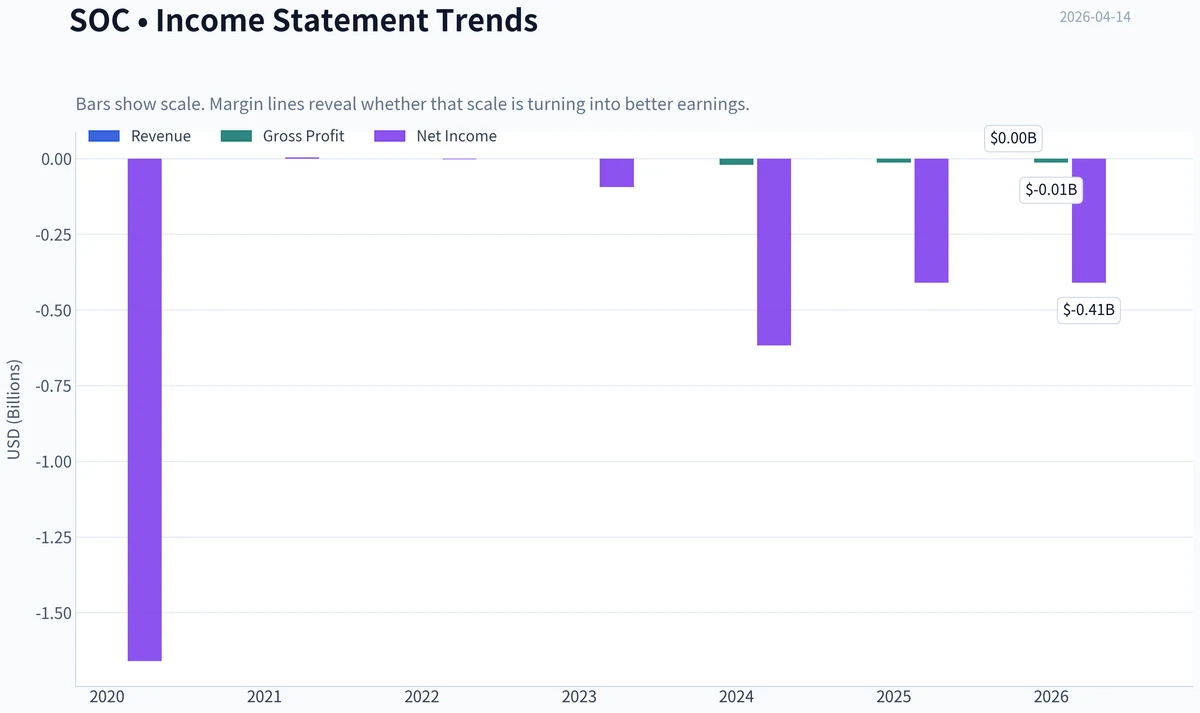Click the -1.50 y-axis tick label

click(53, 613)
